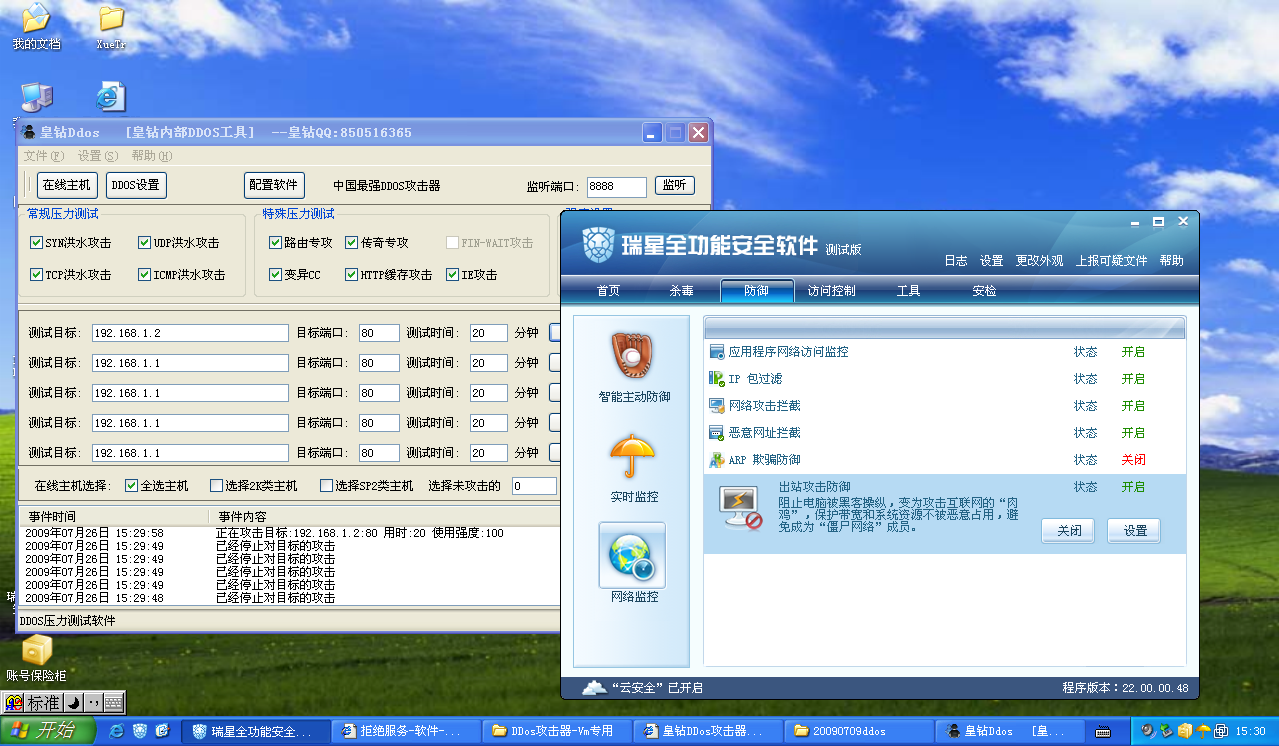Click the 测试目标 field with 192.168.1.2
The width and height of the screenshot is (1279, 746).
[x=190, y=333]
